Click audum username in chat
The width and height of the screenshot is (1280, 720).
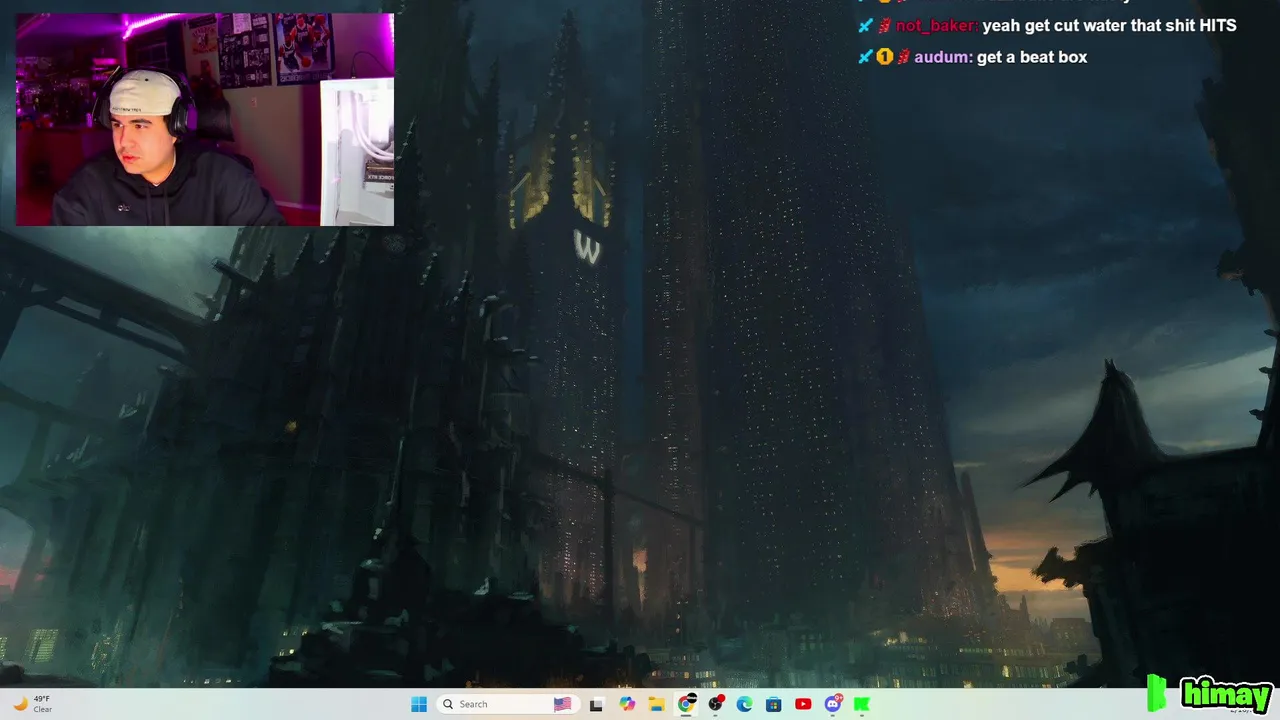point(942,57)
